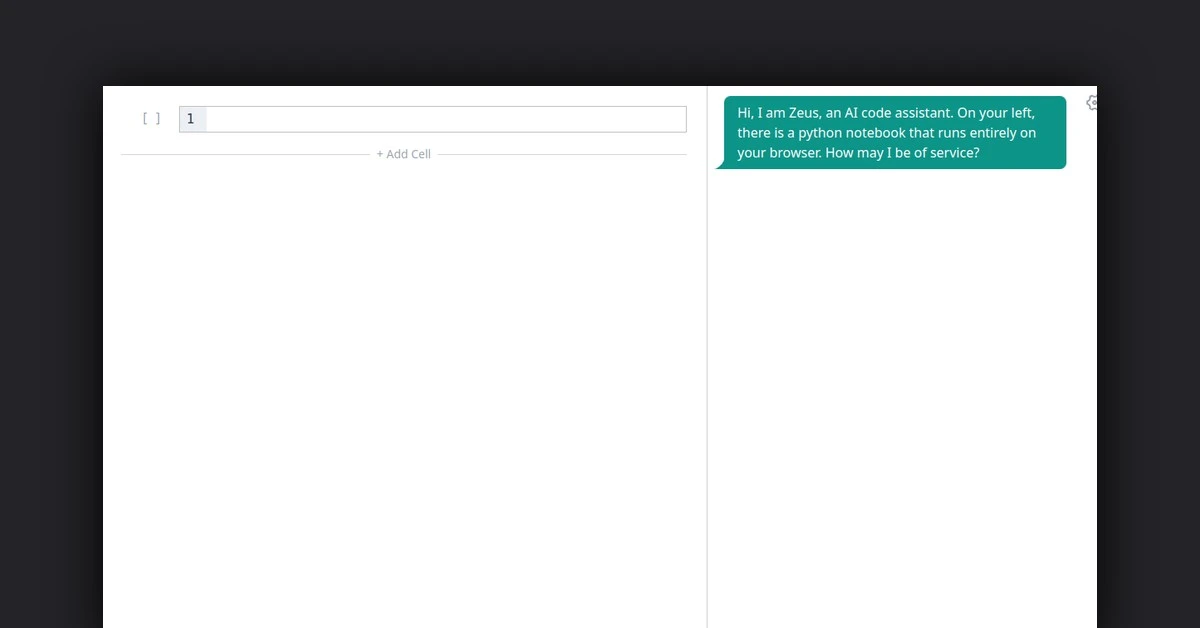The width and height of the screenshot is (1200, 628).
Task: Click Zeus's greeting message bubble
Action: pyautogui.click(x=890, y=133)
